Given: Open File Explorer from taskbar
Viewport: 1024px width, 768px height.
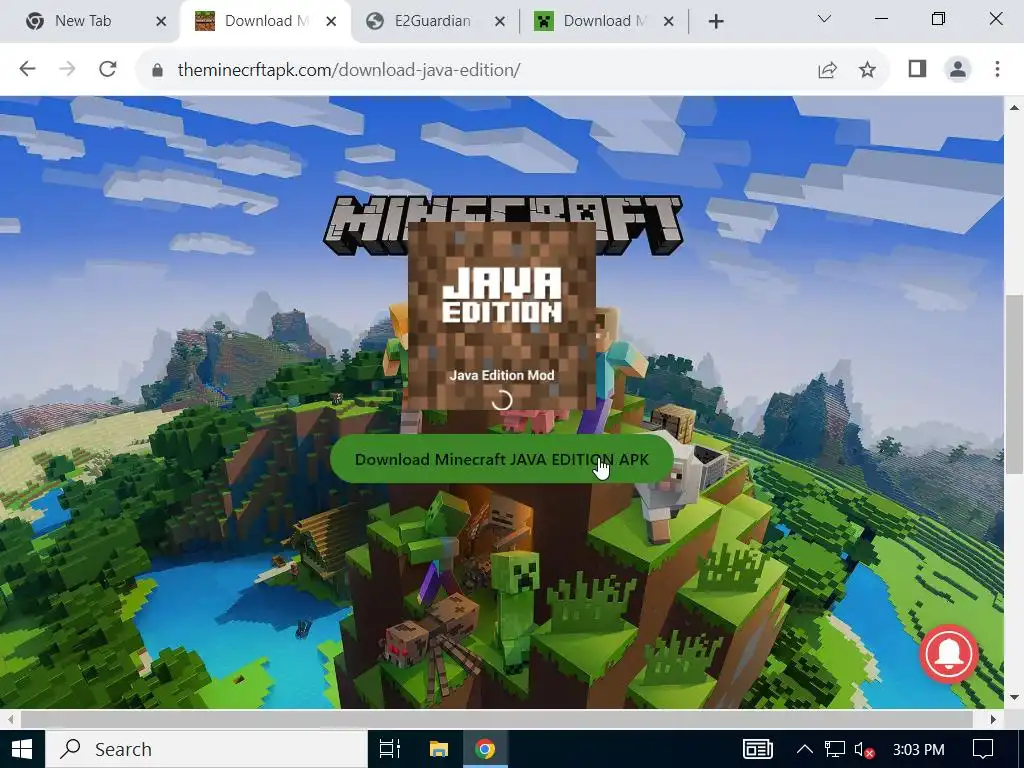Looking at the screenshot, I should click(x=439, y=749).
